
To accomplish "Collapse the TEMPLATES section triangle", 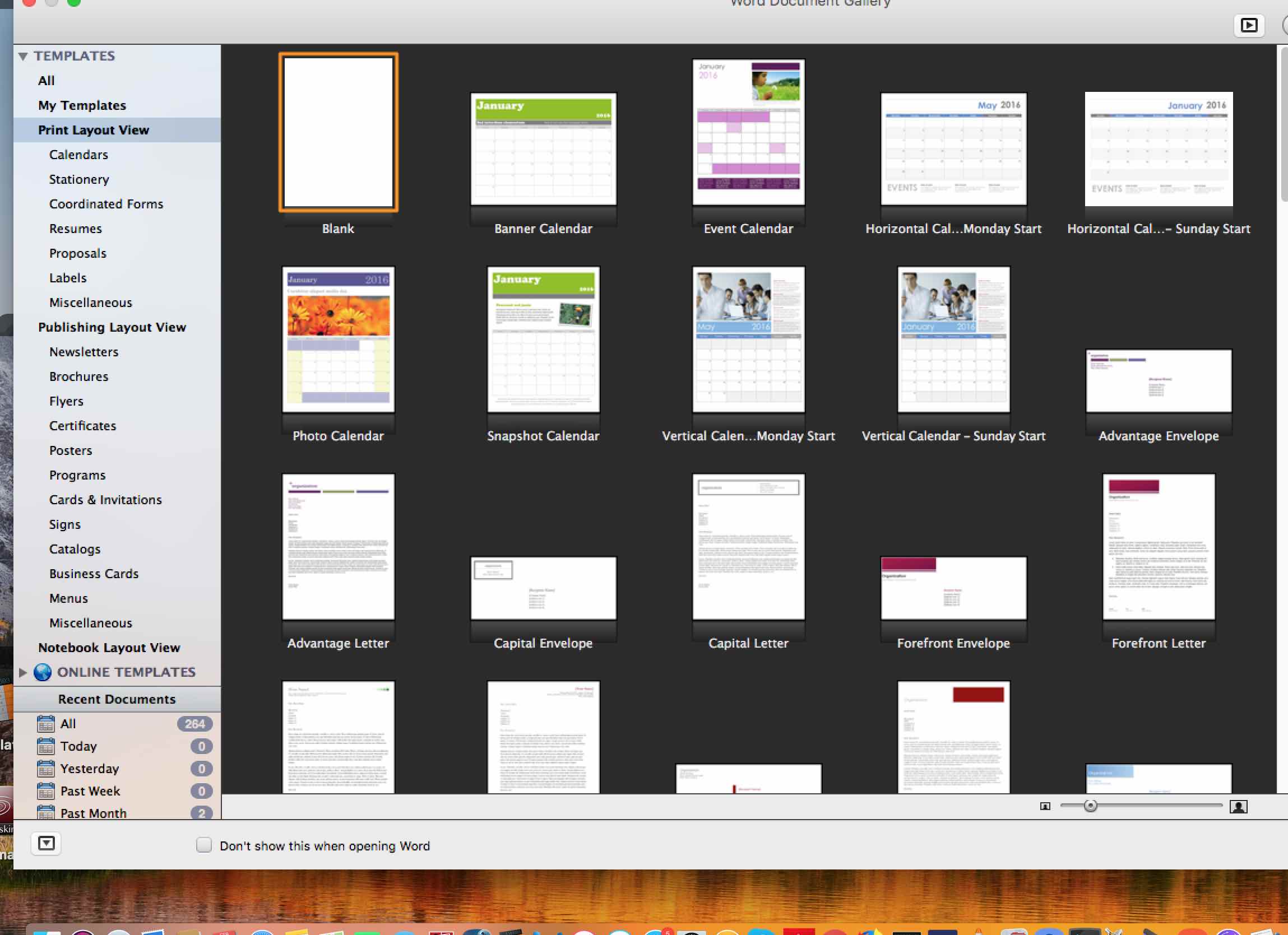I will (23, 56).
